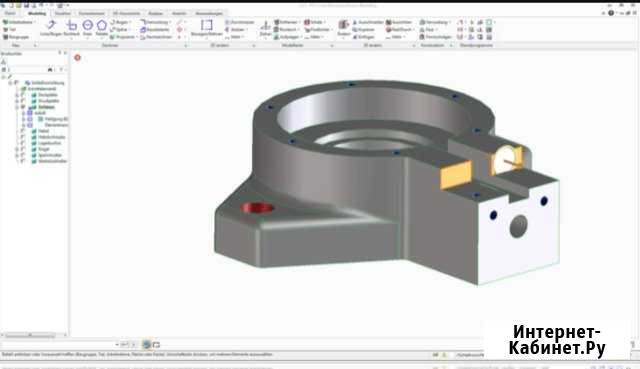Activate the Ziehen pull tool
Image resolution: width=640 pixels, height=369 pixels.
click(x=266, y=29)
